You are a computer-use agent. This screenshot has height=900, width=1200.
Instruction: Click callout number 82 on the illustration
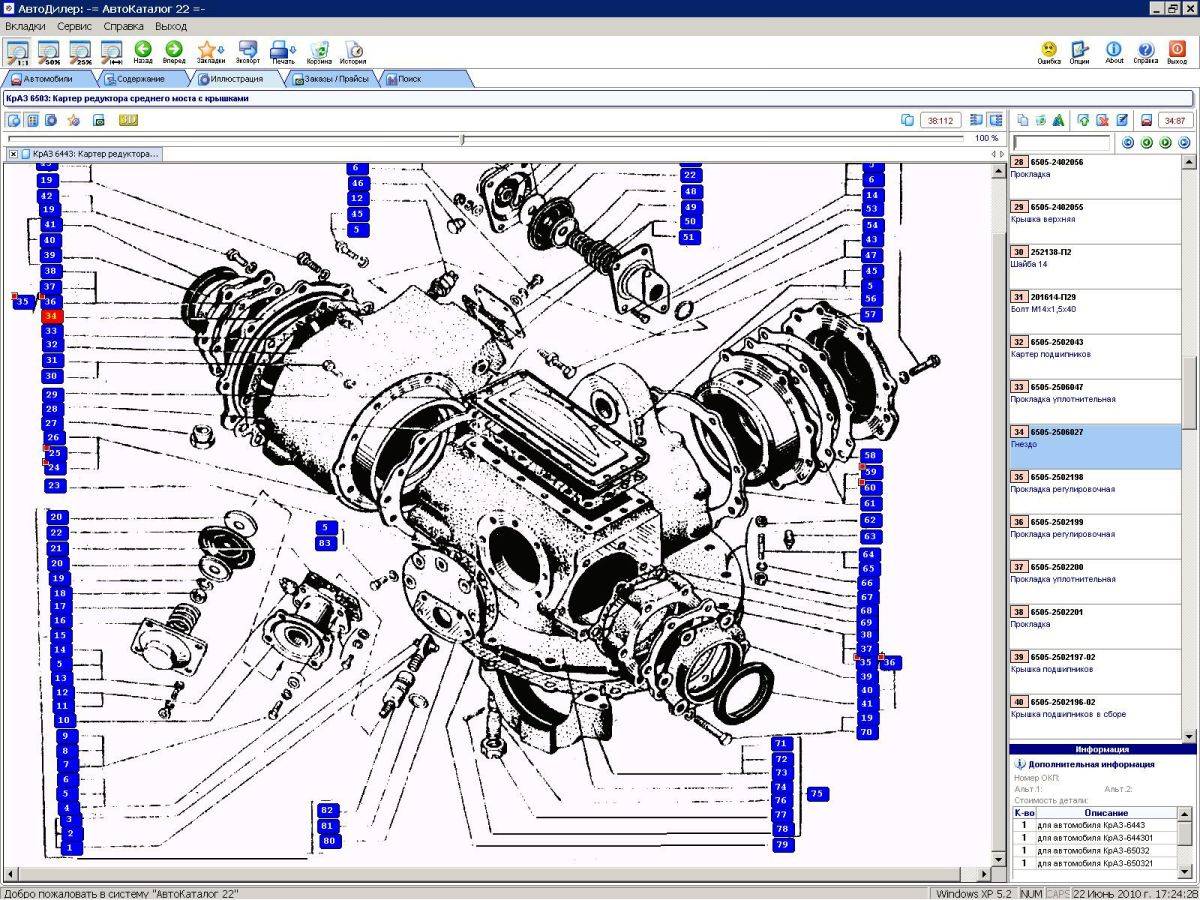pos(327,810)
